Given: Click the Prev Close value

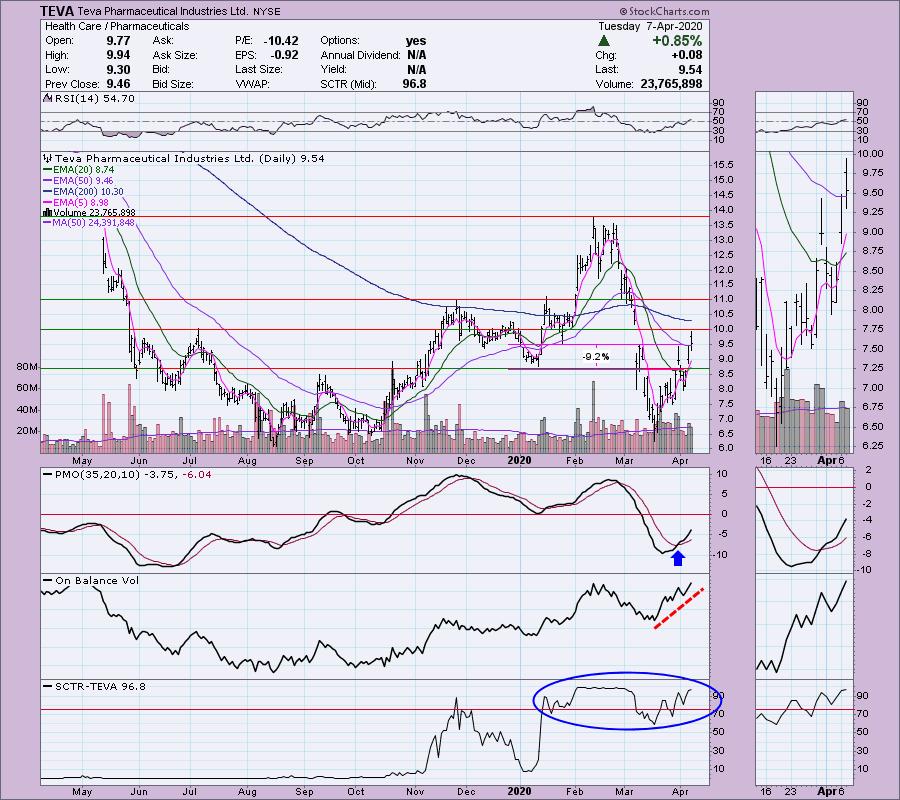Looking at the screenshot, I should (118, 84).
